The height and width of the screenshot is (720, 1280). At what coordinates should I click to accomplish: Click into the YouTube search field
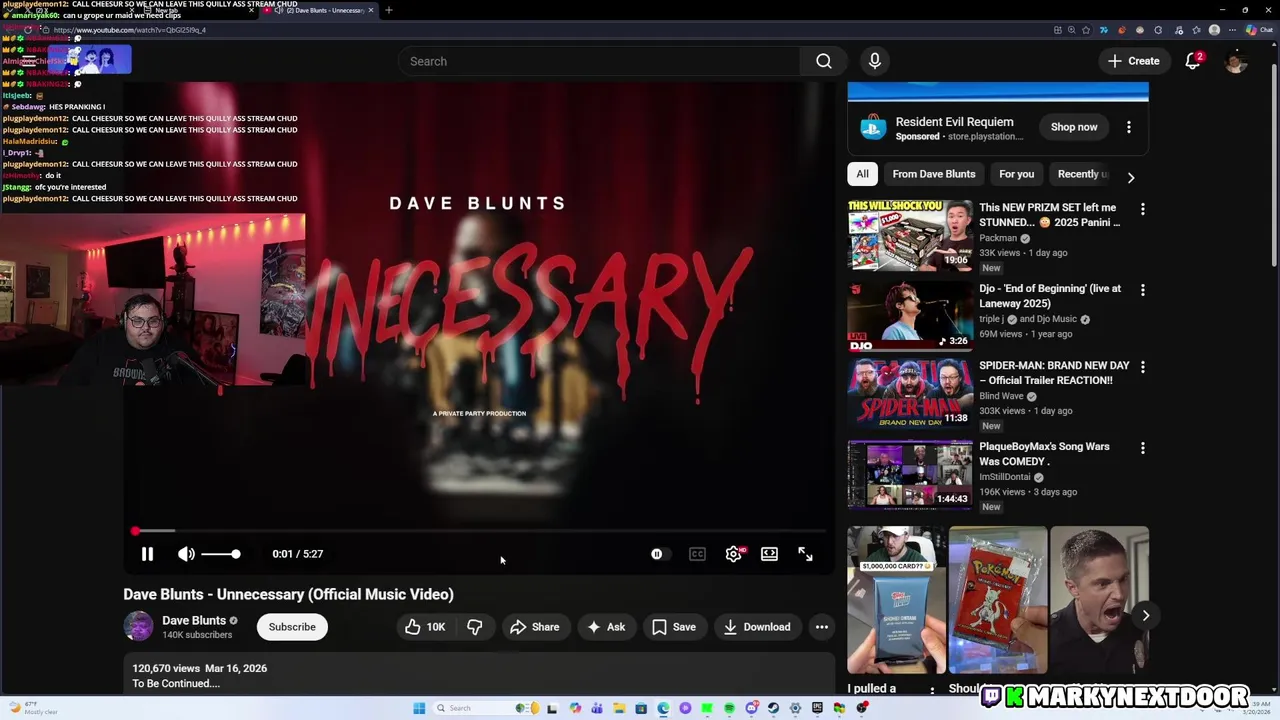(x=600, y=61)
